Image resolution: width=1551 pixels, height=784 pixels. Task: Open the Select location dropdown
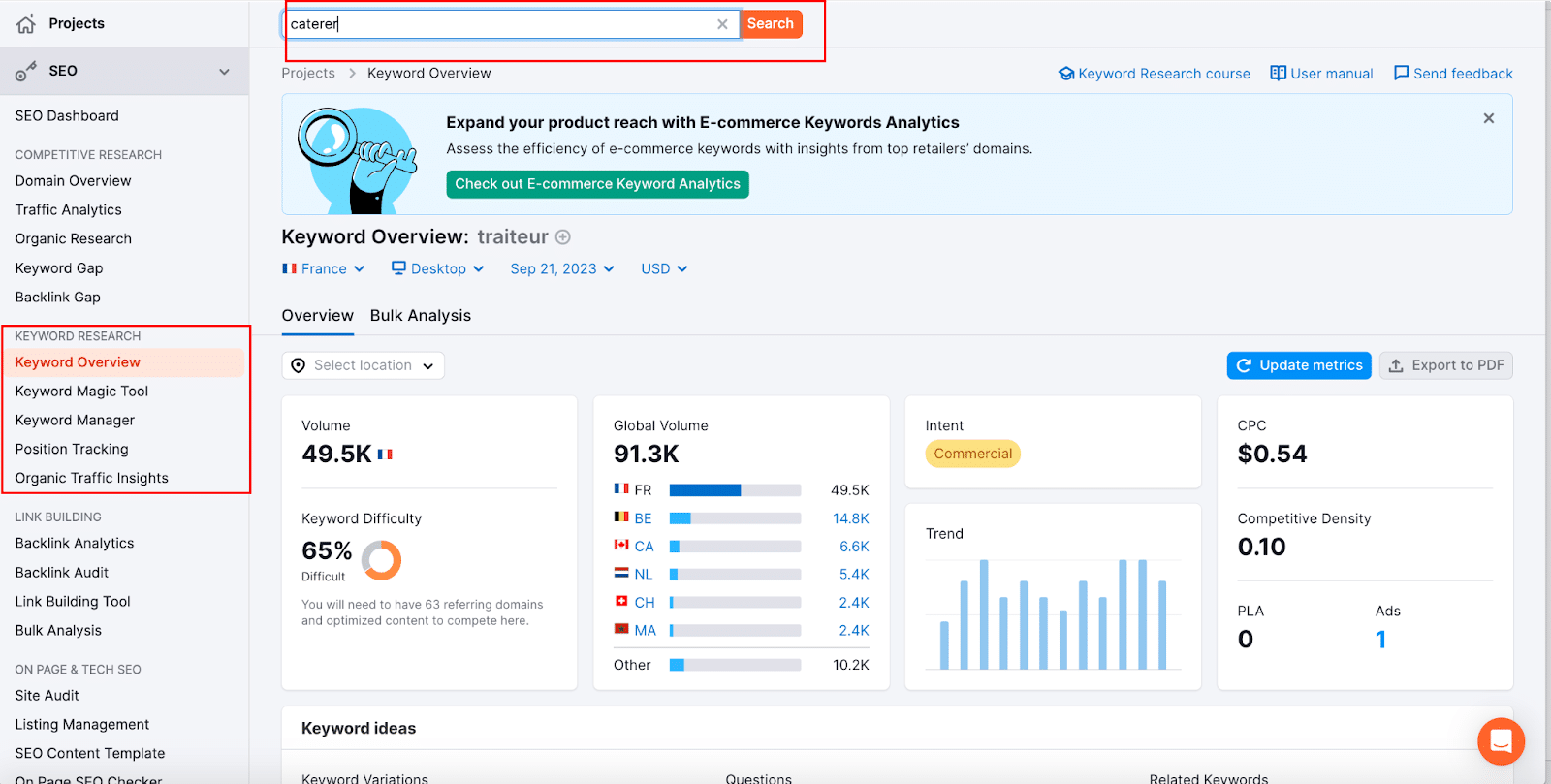click(x=364, y=365)
